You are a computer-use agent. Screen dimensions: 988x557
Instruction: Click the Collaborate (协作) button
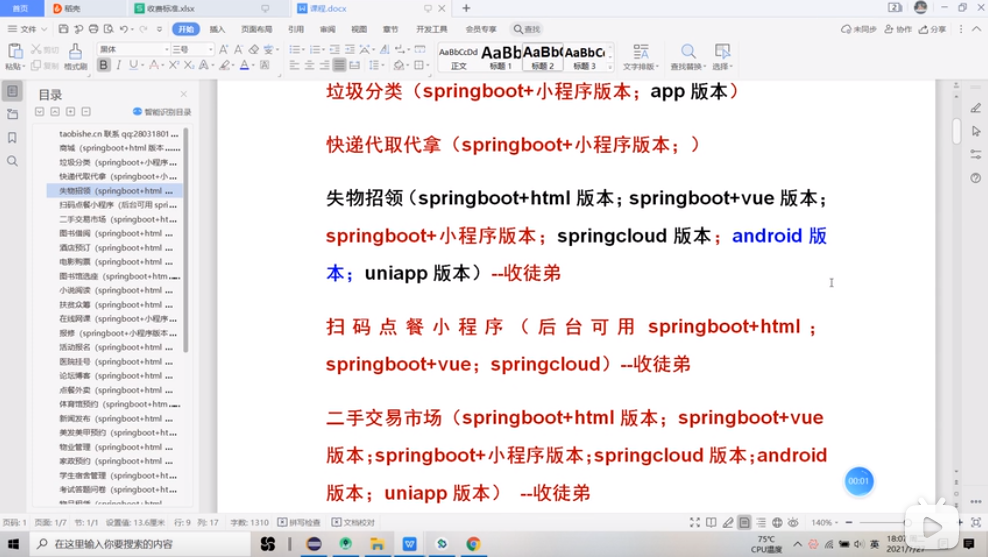coord(898,29)
